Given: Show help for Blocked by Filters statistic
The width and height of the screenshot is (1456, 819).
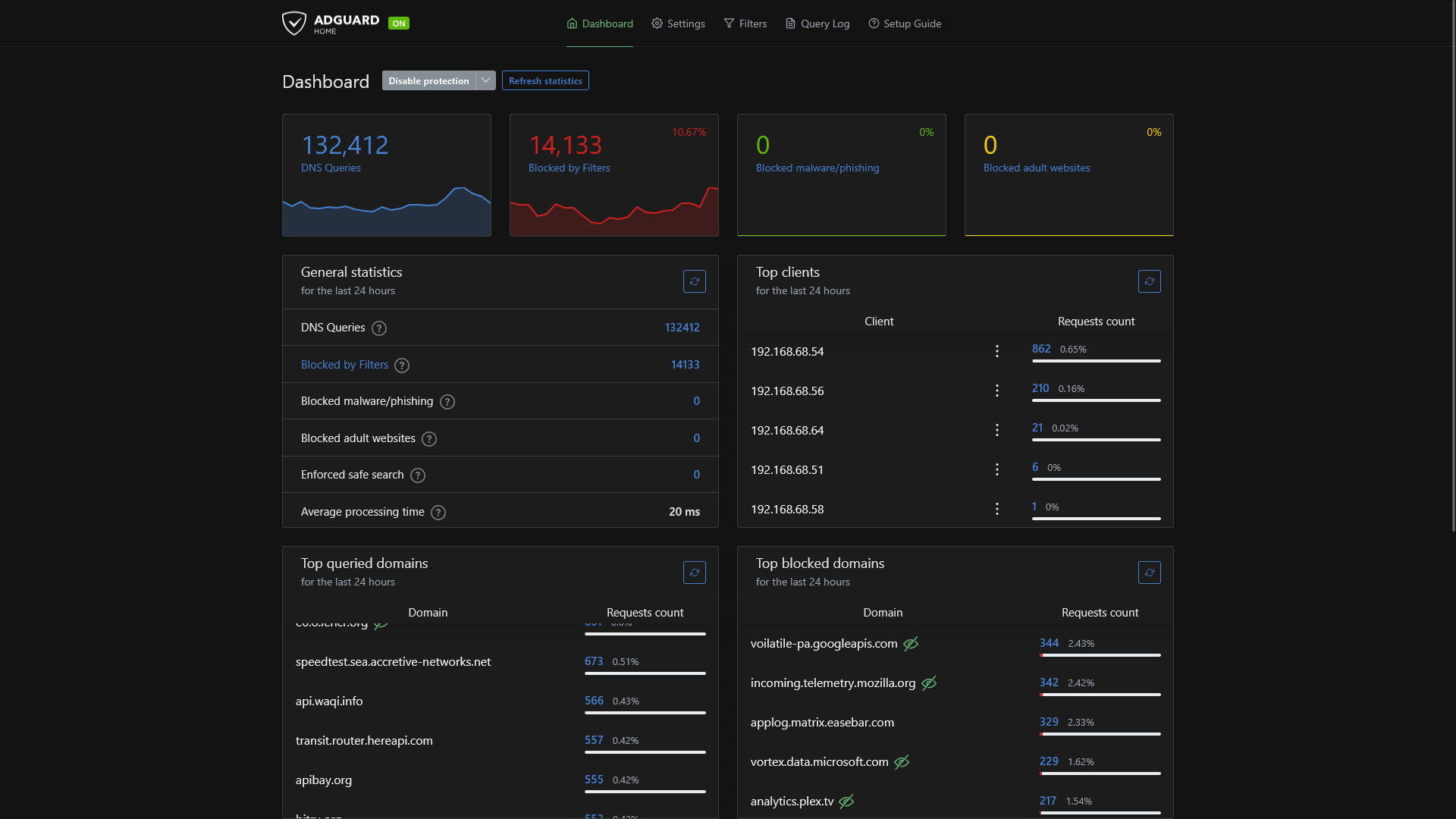Looking at the screenshot, I should click(x=402, y=366).
